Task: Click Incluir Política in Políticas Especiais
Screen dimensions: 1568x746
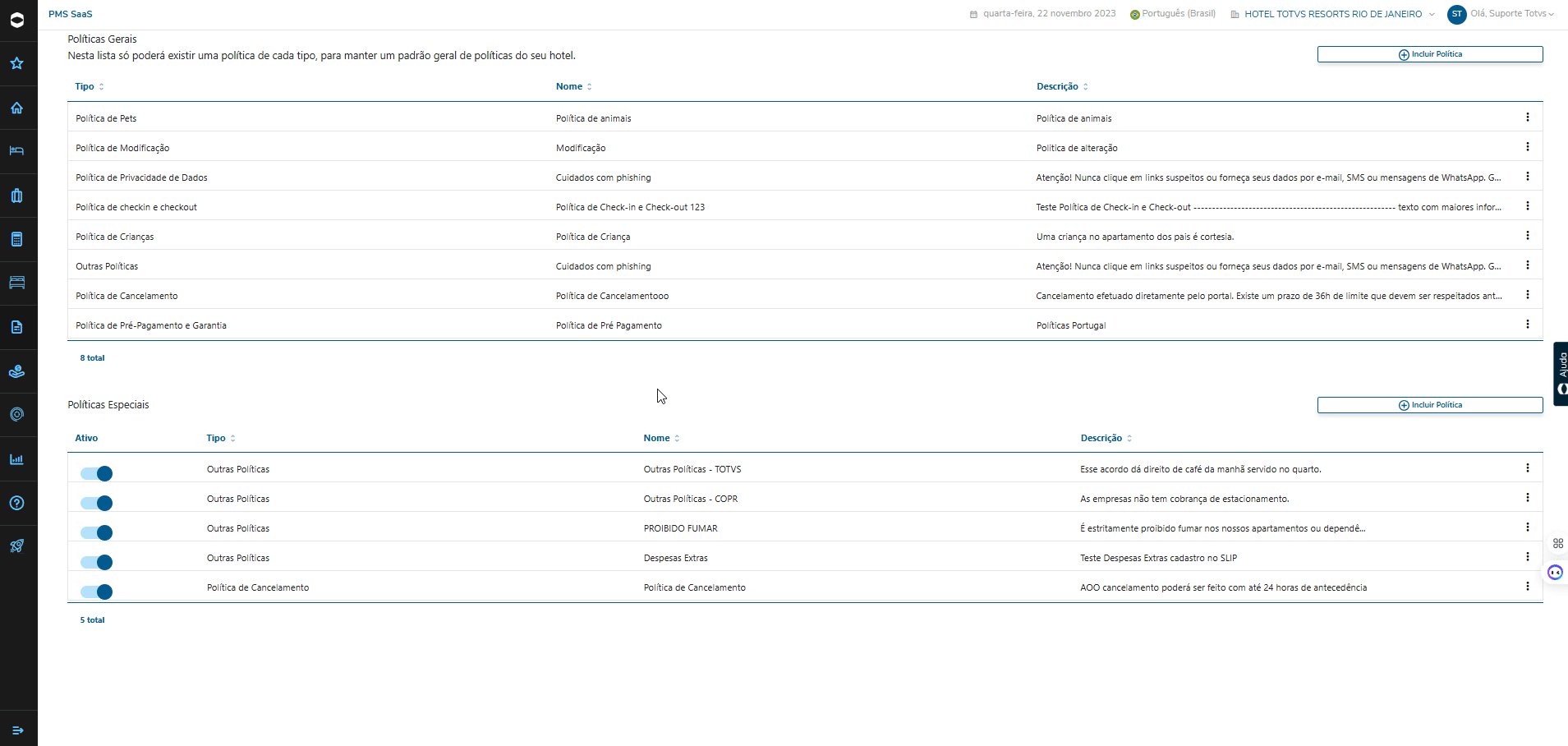Action: (x=1429, y=405)
